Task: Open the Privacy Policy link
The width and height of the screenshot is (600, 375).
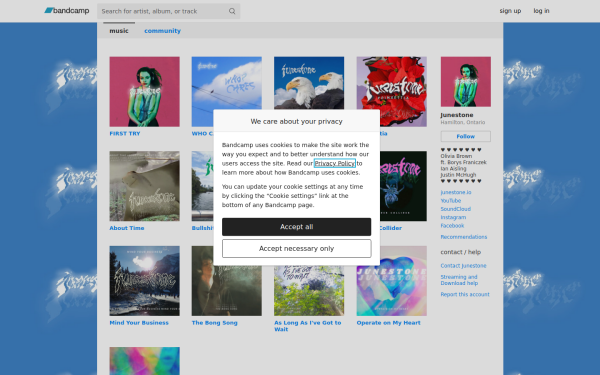Action: coord(334,163)
